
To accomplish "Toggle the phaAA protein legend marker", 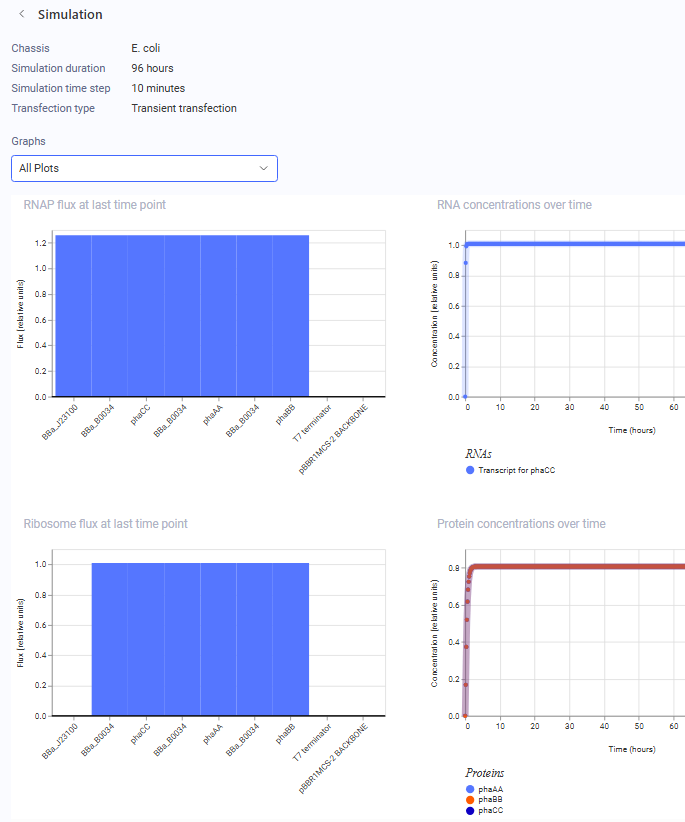I will (470, 789).
